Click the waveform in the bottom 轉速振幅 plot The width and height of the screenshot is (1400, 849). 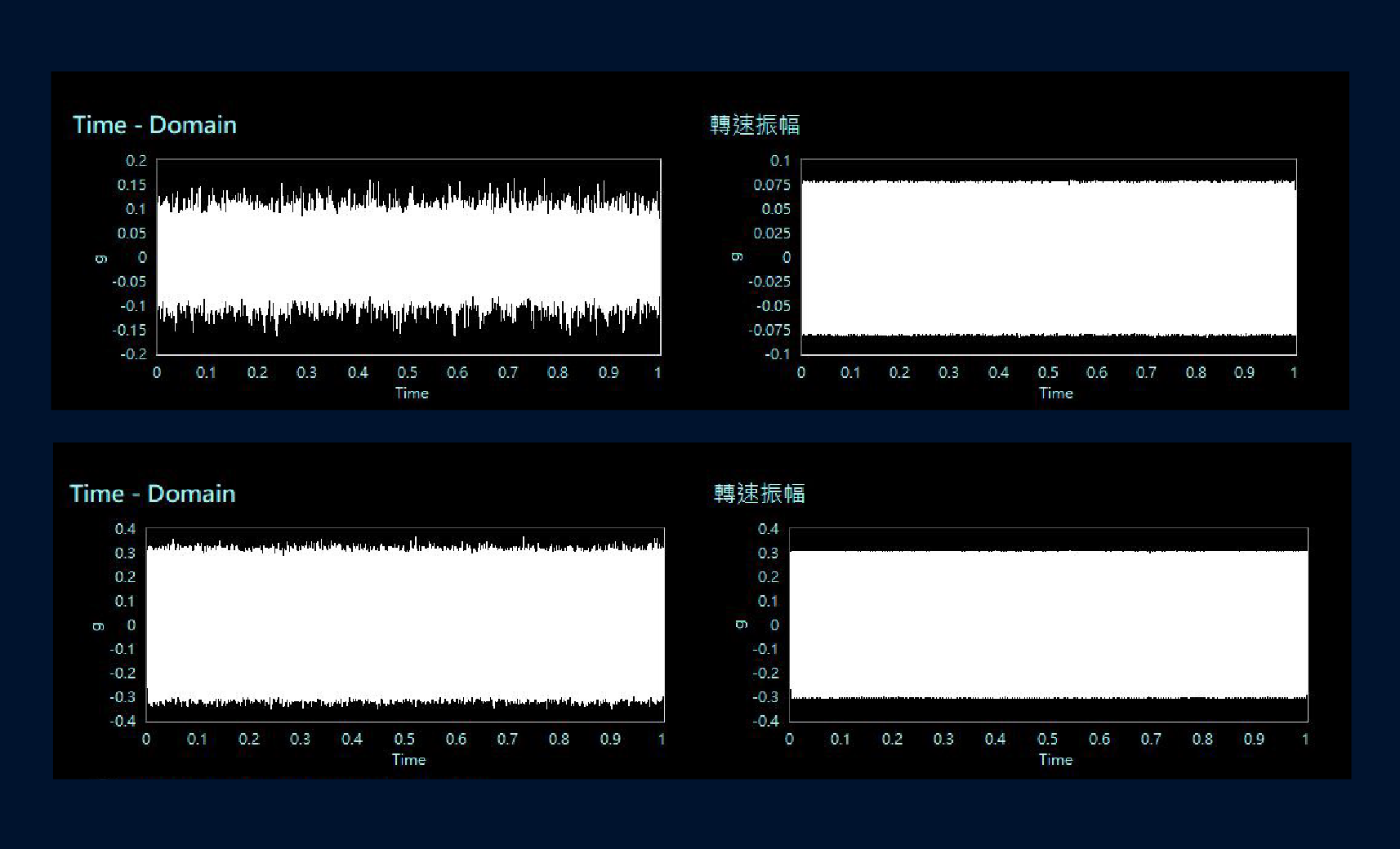point(1048,625)
